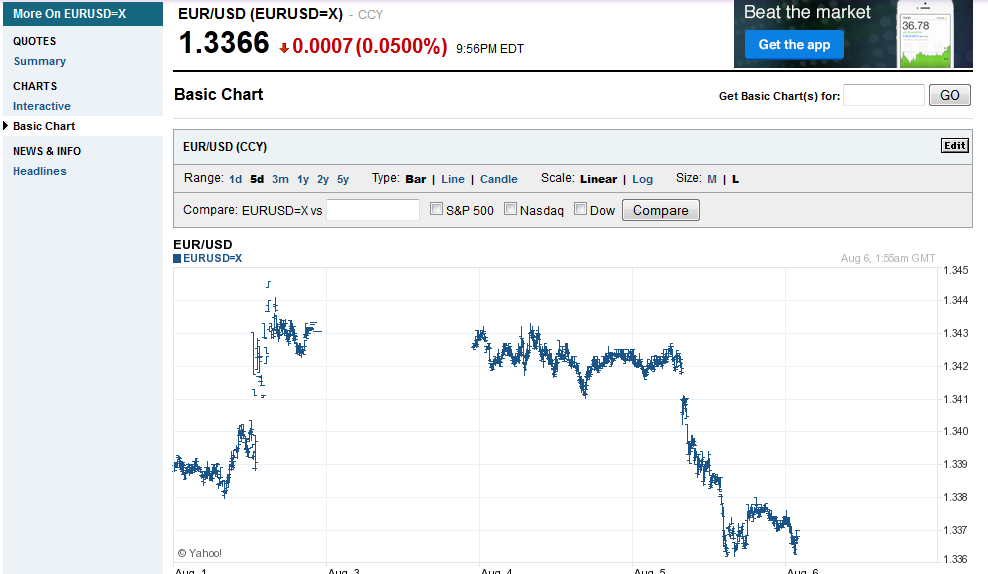
Task: Click the Beat the market ad phone image
Action: 925,34
